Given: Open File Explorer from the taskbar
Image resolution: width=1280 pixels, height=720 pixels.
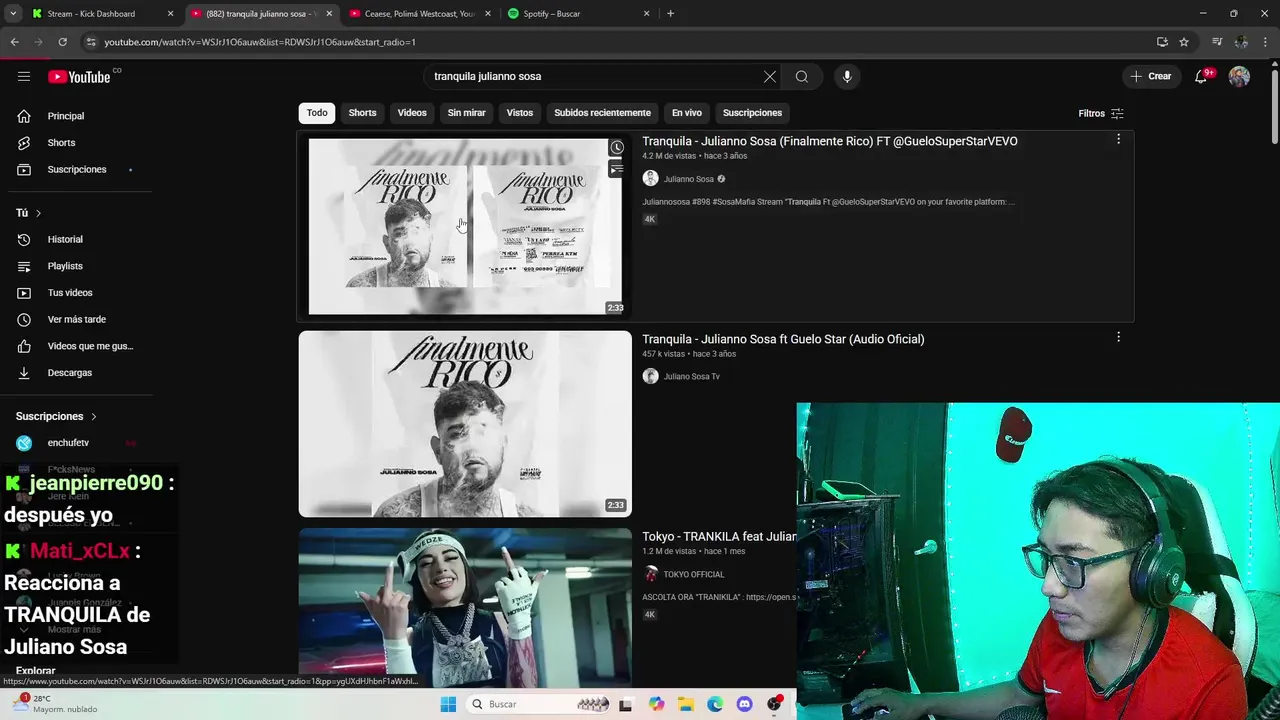Looking at the screenshot, I should 686,705.
